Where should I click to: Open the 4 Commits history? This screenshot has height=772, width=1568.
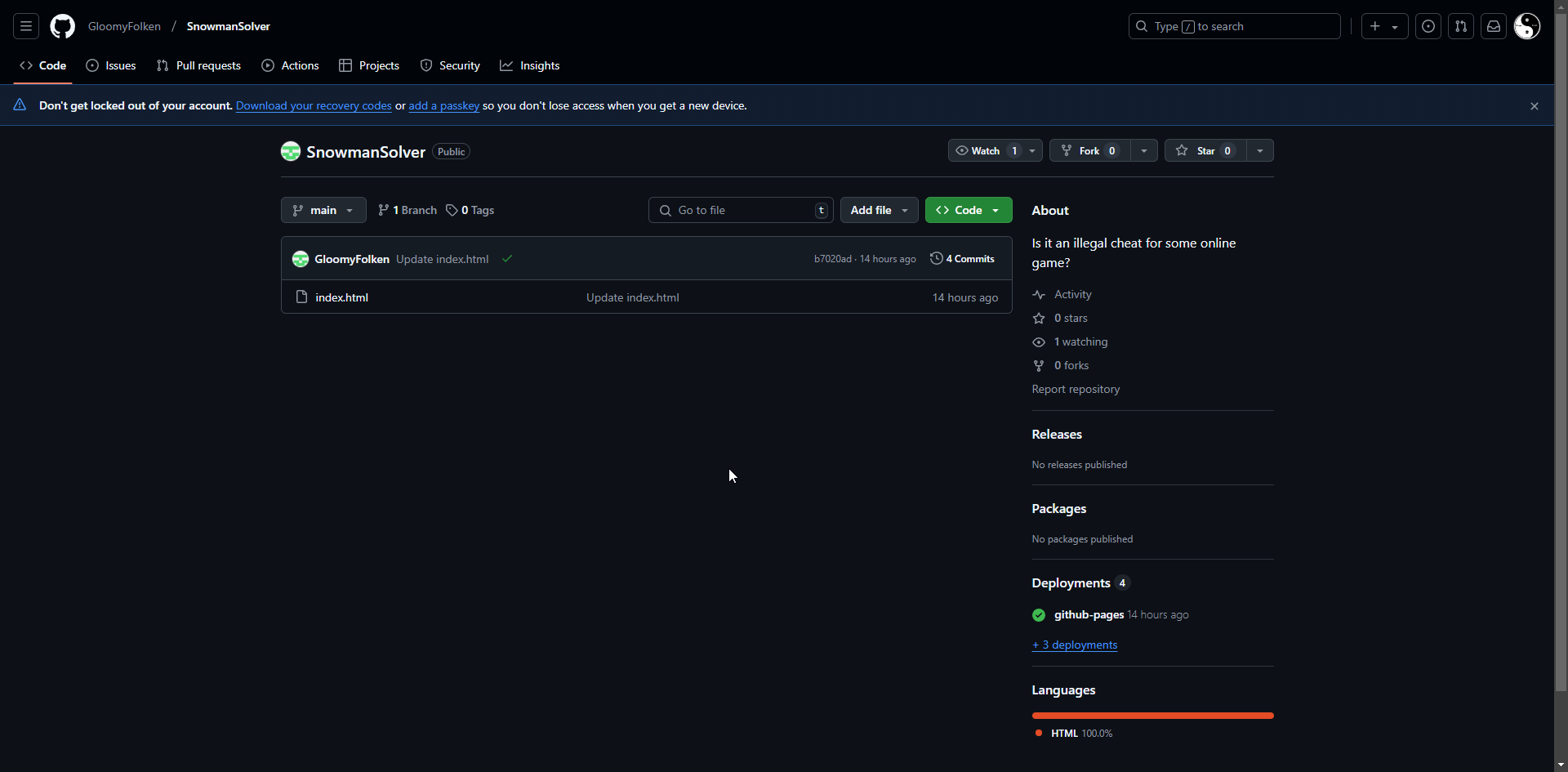[x=963, y=259]
